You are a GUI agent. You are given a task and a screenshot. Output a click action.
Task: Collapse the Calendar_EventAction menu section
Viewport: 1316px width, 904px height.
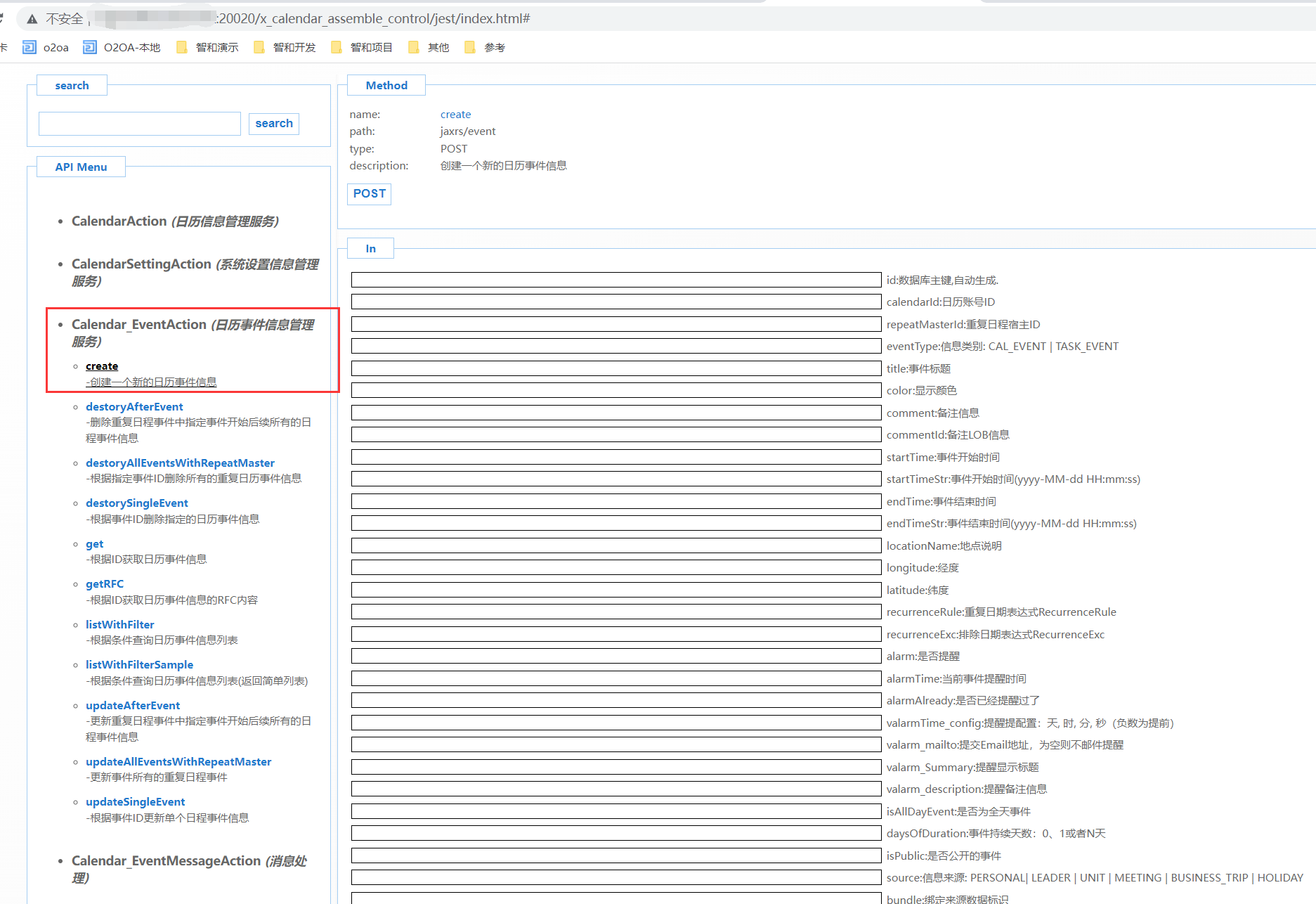[138, 325]
